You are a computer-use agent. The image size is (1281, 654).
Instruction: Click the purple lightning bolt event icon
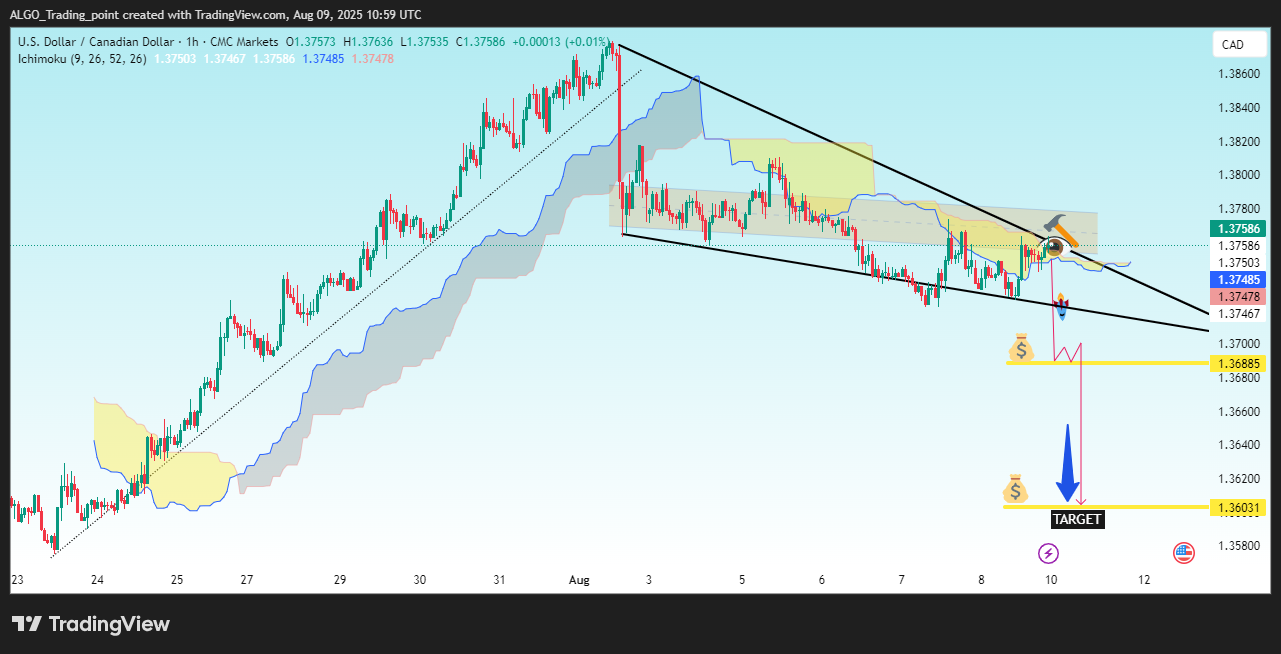click(x=1049, y=553)
